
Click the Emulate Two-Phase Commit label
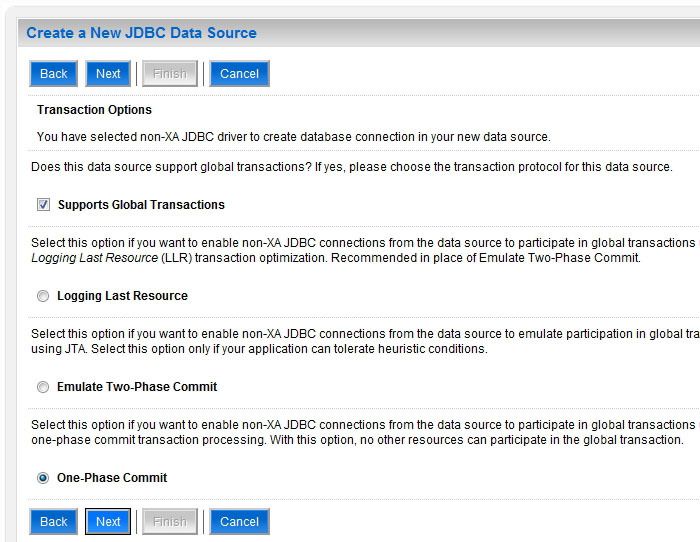click(137, 387)
